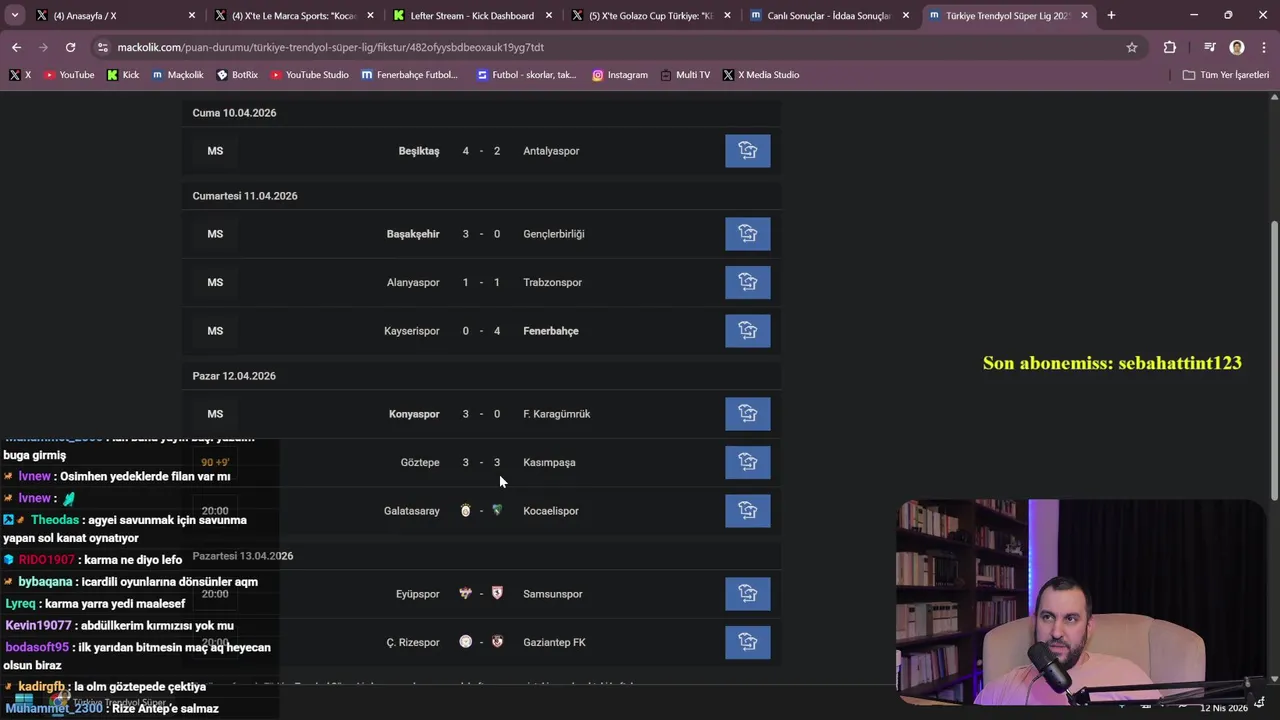The width and height of the screenshot is (1280, 720).
Task: Click the Eyüpspor club crest
Action: click(465, 594)
